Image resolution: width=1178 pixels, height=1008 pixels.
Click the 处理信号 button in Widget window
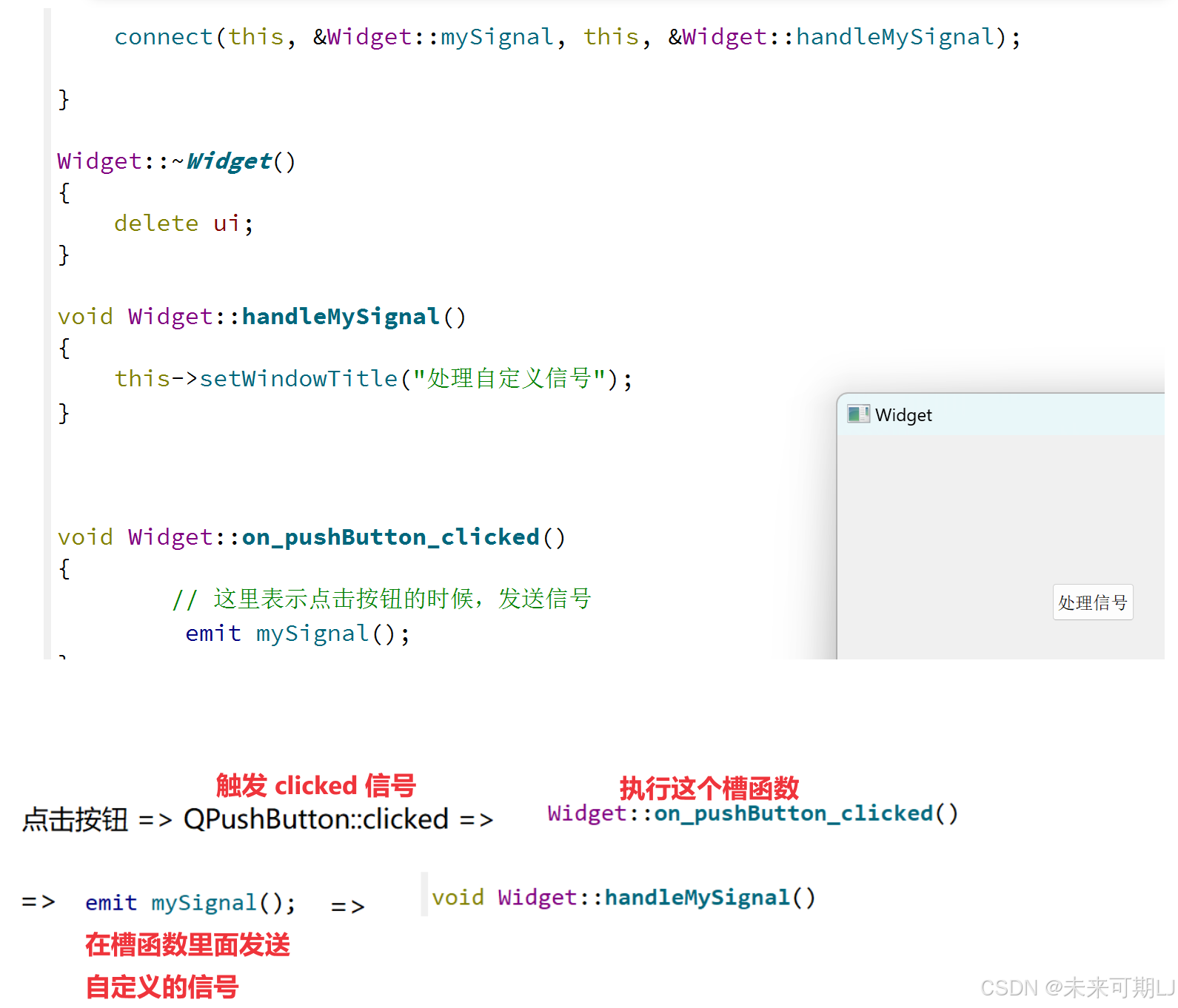click(1093, 602)
